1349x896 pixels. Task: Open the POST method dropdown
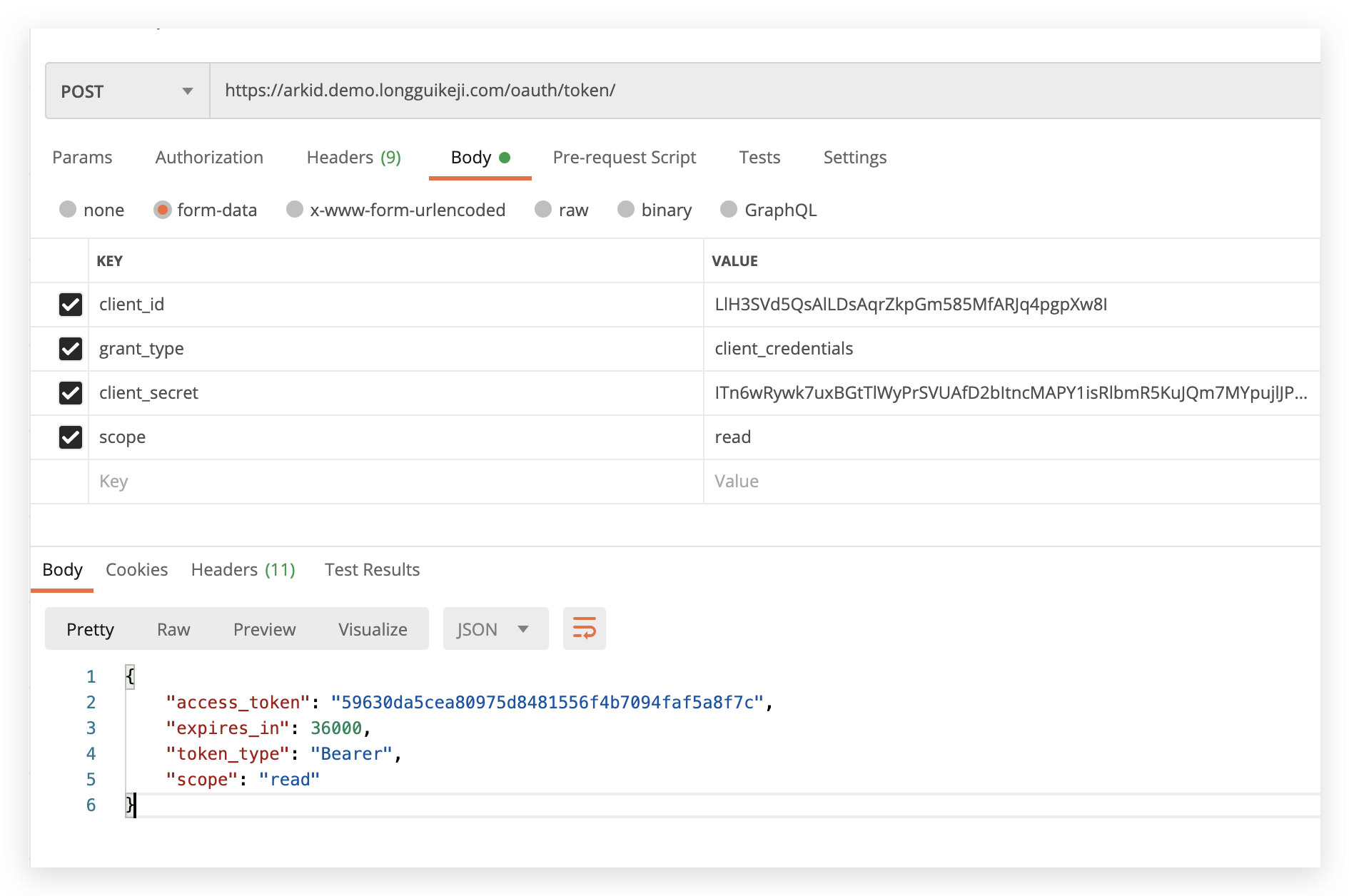click(x=127, y=91)
